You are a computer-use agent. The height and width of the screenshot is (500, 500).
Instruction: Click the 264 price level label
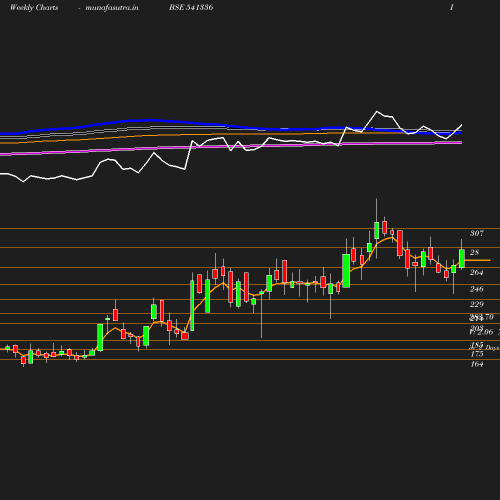click(x=477, y=272)
